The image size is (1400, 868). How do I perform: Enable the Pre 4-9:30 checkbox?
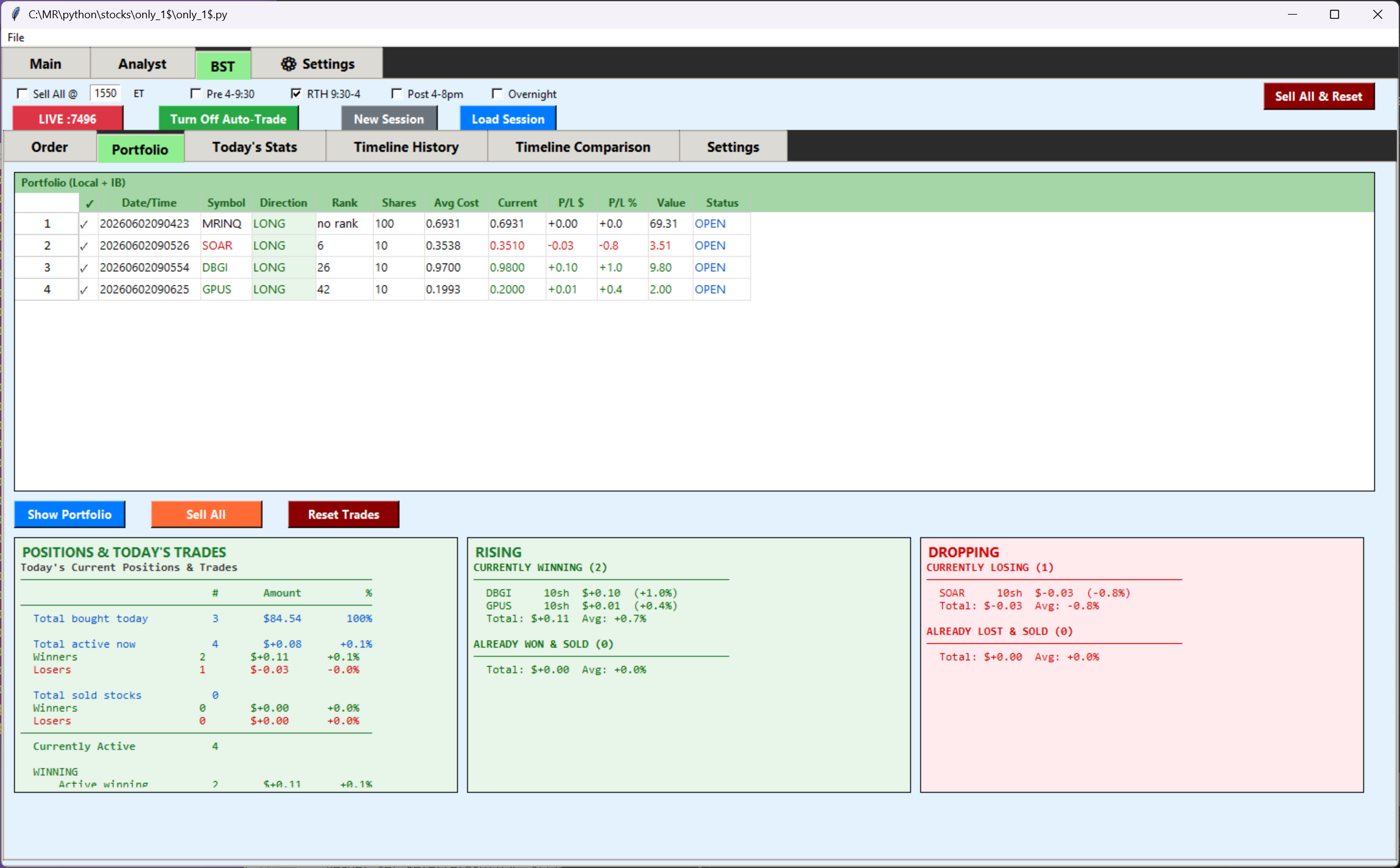[x=195, y=94]
